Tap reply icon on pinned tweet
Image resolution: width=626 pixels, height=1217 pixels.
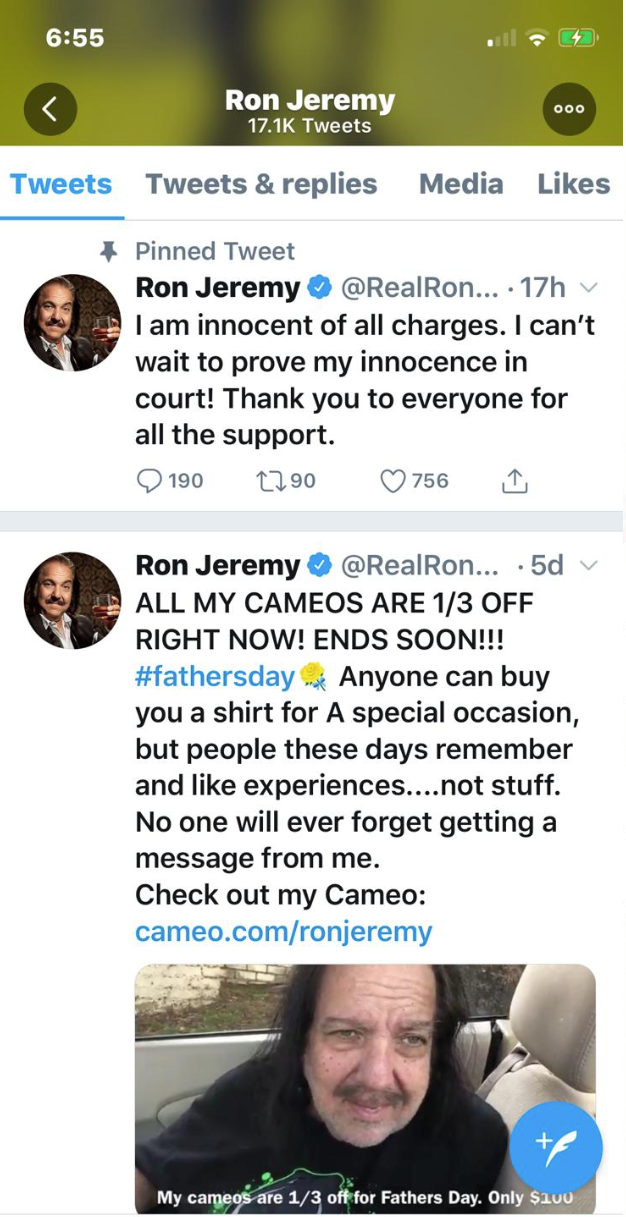pos(149,481)
